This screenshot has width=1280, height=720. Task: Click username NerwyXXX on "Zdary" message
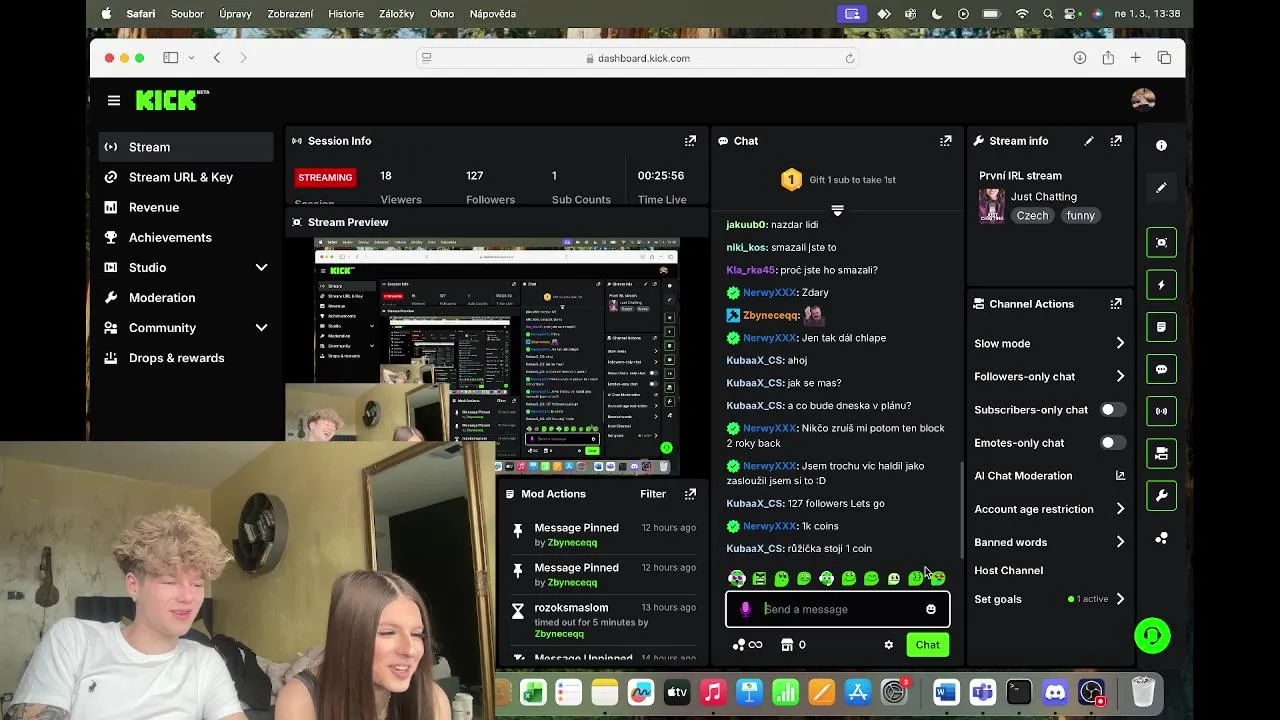(x=770, y=293)
